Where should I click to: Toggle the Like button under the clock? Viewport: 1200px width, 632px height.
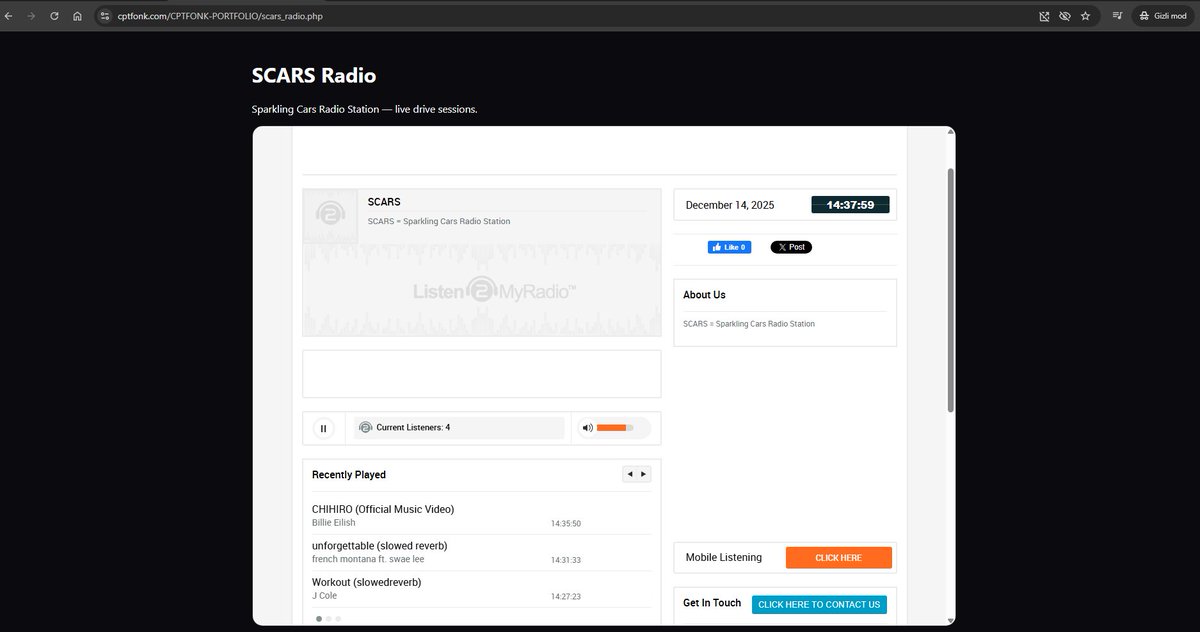(729, 246)
